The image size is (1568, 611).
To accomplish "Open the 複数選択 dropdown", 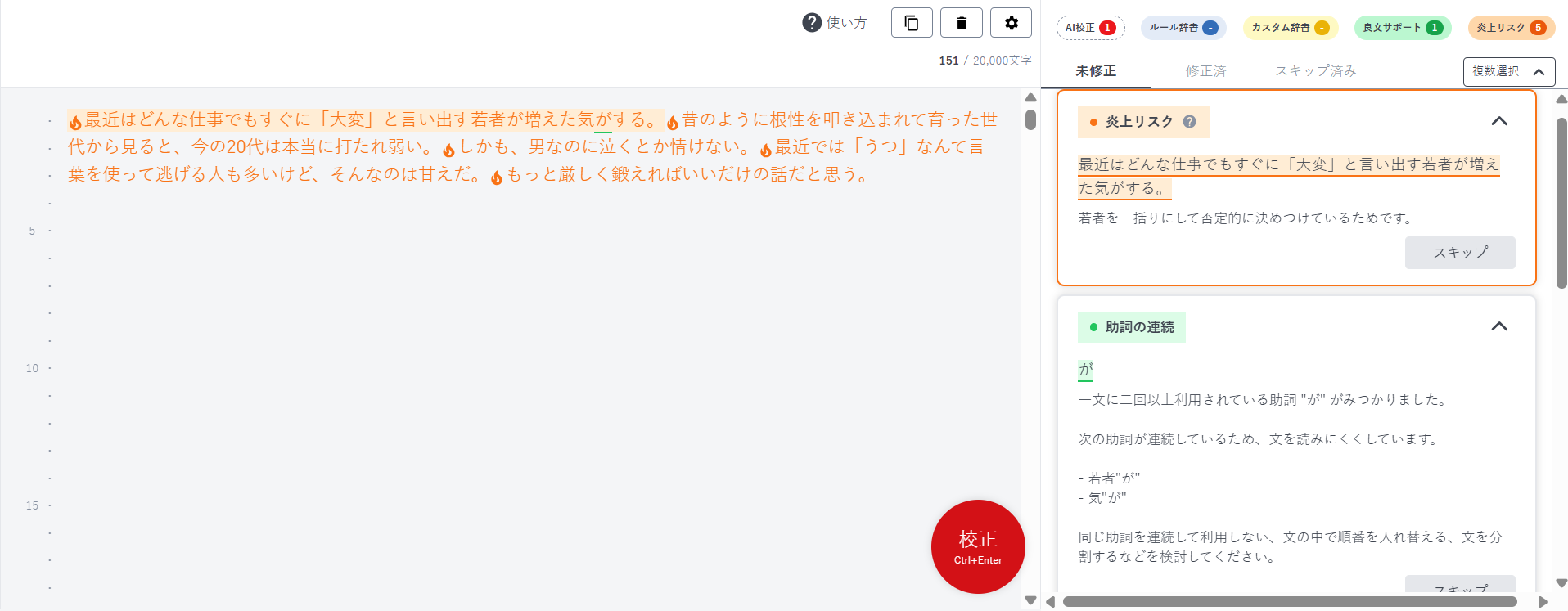I will point(1509,72).
